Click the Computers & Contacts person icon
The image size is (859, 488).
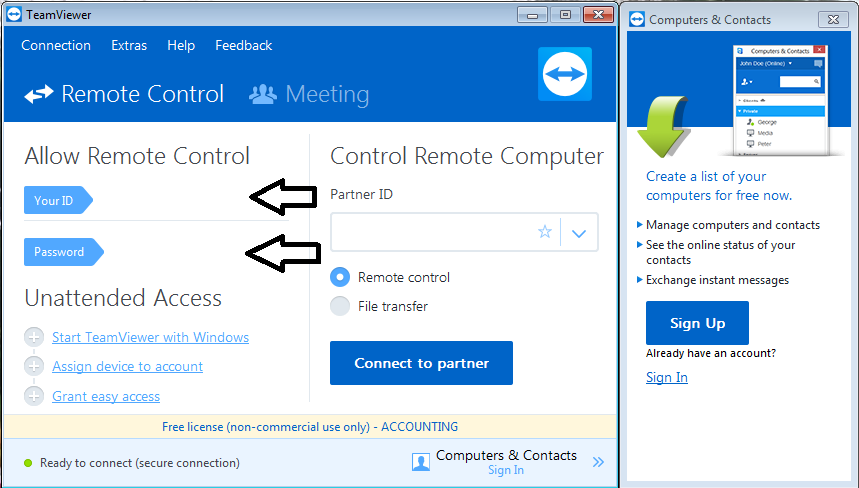[x=421, y=462]
